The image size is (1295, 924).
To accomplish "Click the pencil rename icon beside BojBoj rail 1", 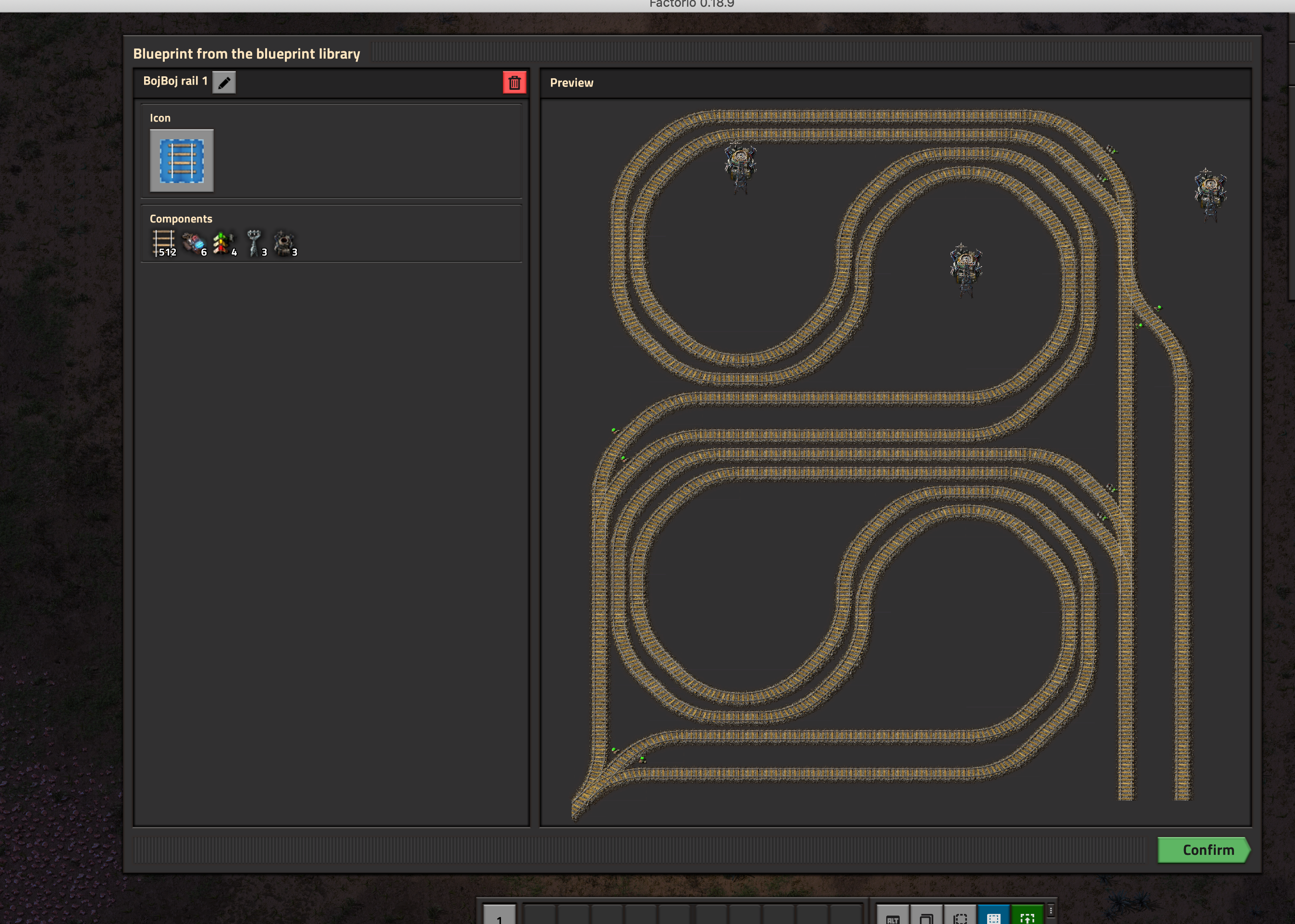I will click(224, 83).
